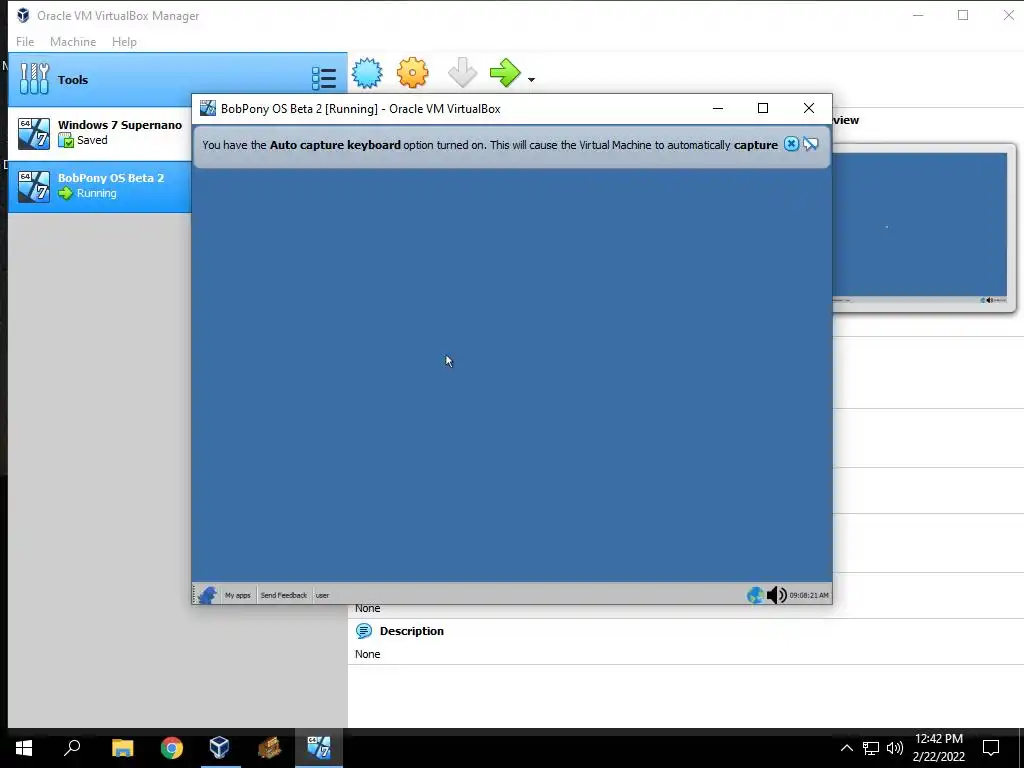The height and width of the screenshot is (768, 1024).
Task: Select the BobPony OS Beta 2 machine
Action: point(100,185)
